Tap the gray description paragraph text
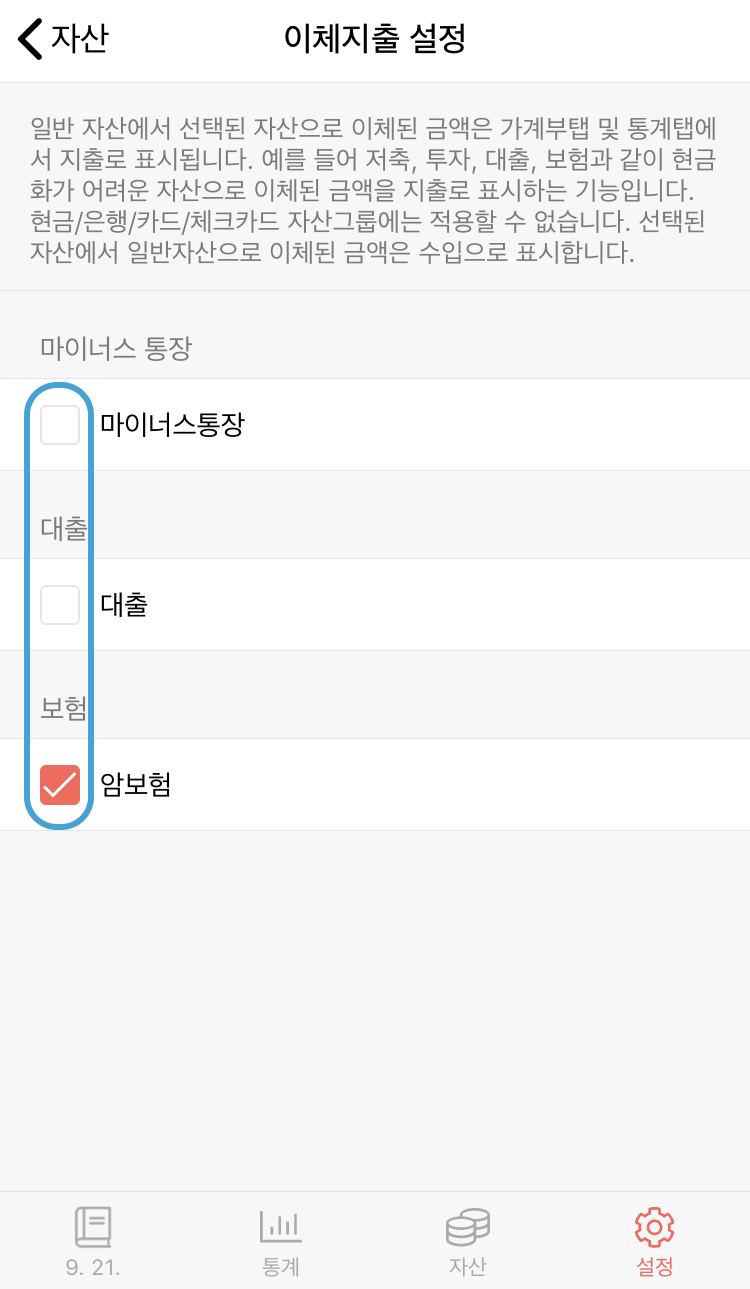750x1289 pixels. coord(375,190)
